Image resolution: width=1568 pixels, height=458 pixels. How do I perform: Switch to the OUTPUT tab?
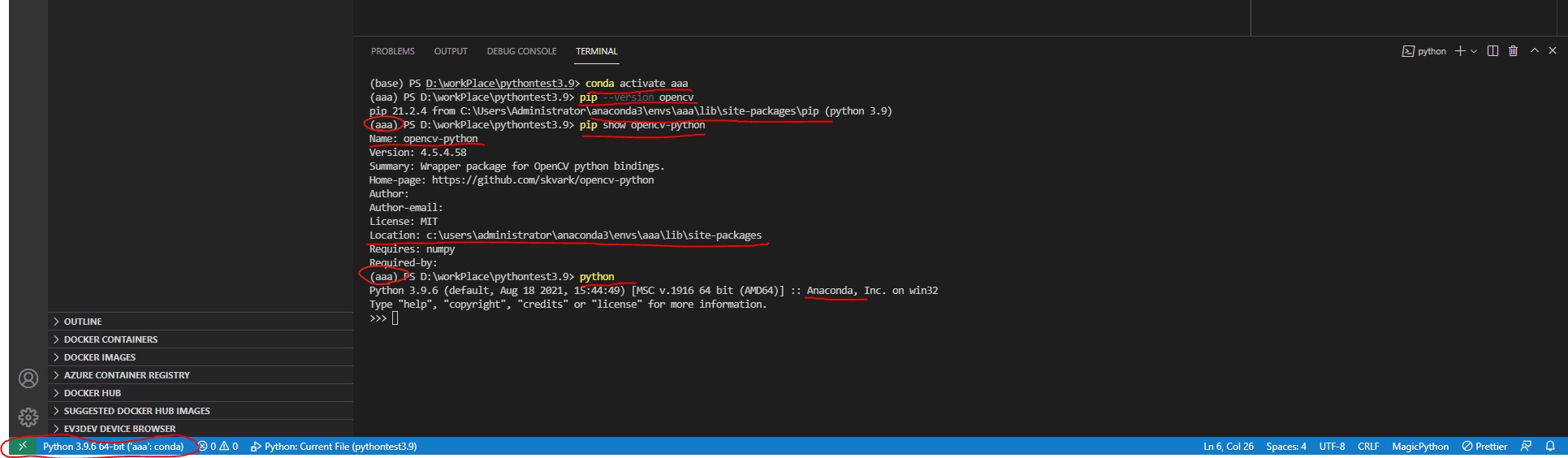click(x=451, y=51)
